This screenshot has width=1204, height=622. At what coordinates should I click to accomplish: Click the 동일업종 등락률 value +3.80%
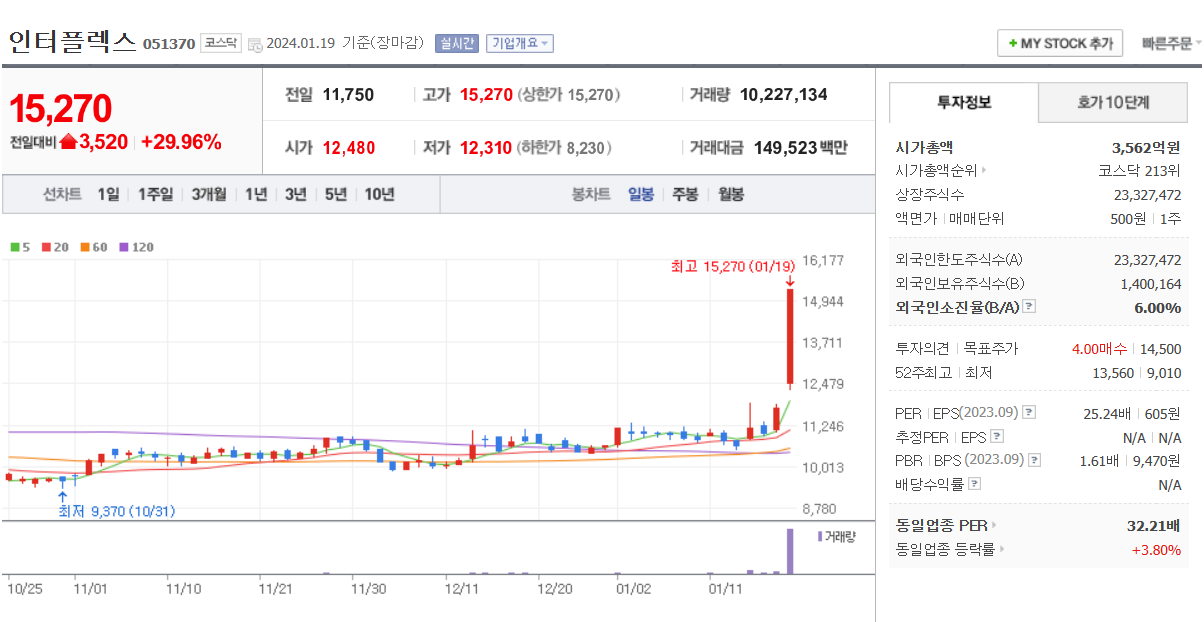click(1156, 550)
